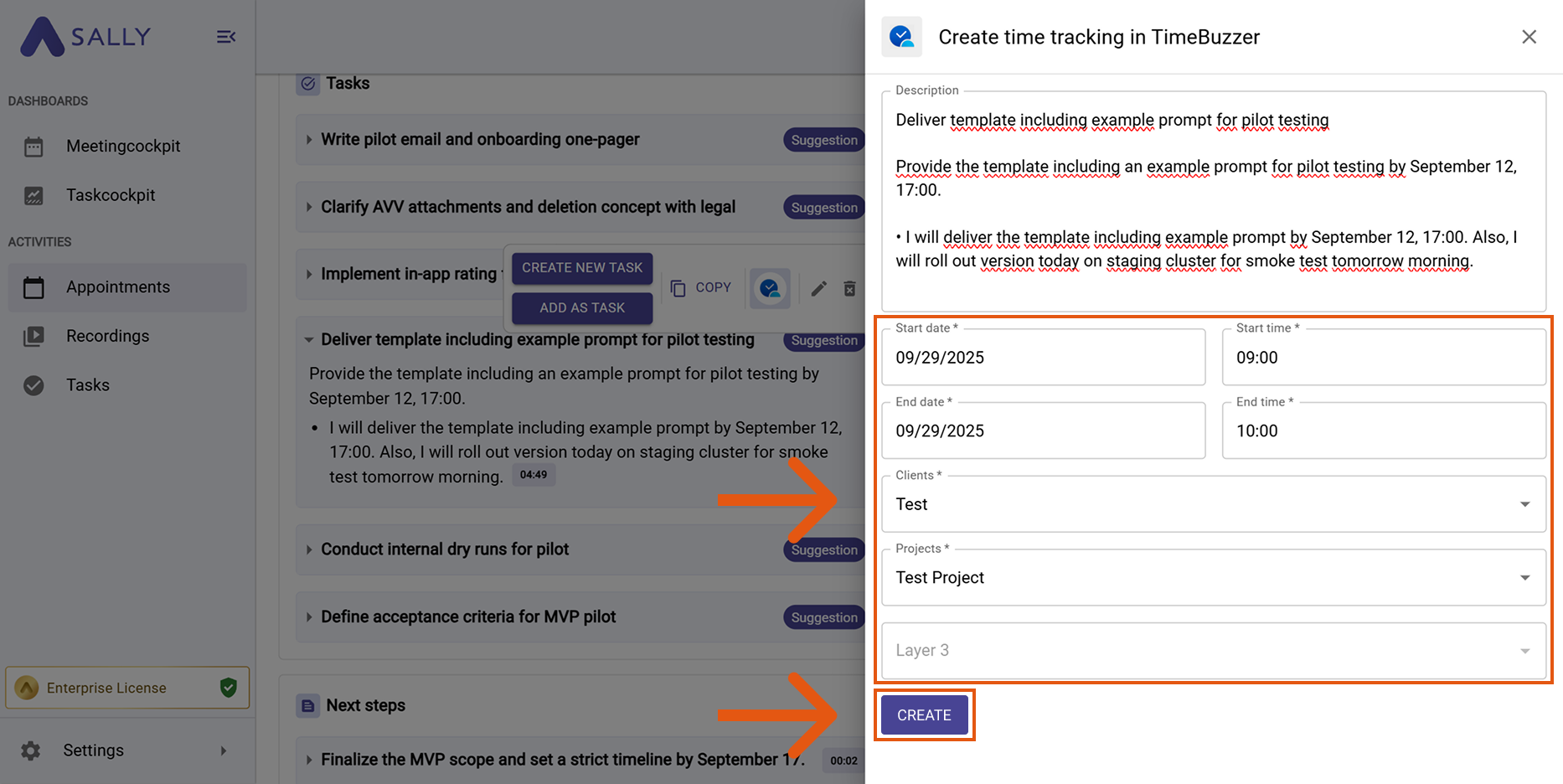This screenshot has width=1563, height=784.
Task: Click the green shield license icon
Action: pyautogui.click(x=228, y=688)
